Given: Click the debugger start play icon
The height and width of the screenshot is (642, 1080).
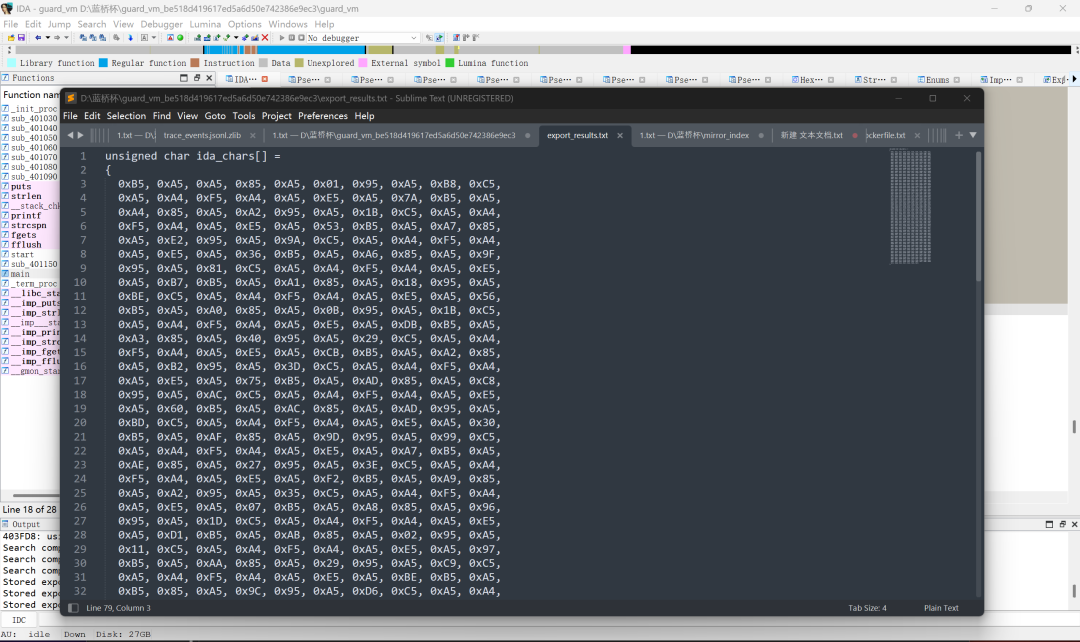Looking at the screenshot, I should tap(281, 38).
